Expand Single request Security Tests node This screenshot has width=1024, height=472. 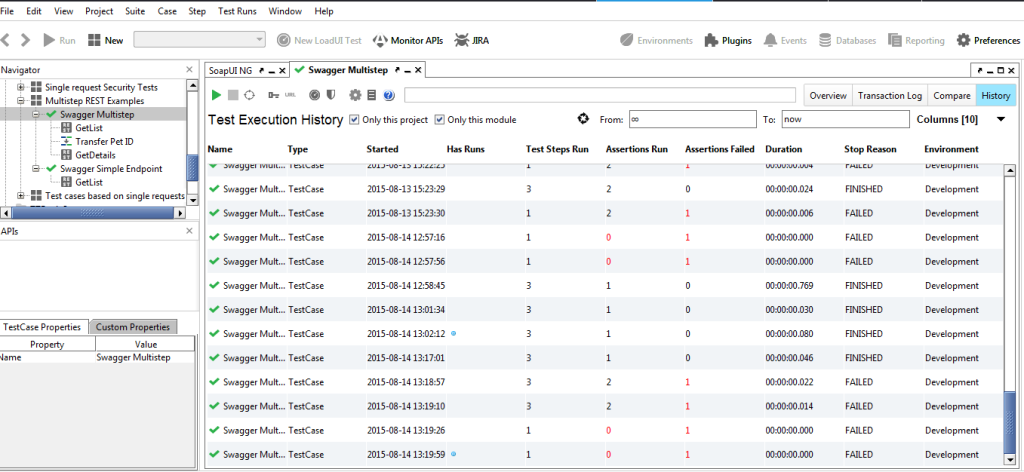click(x=21, y=87)
